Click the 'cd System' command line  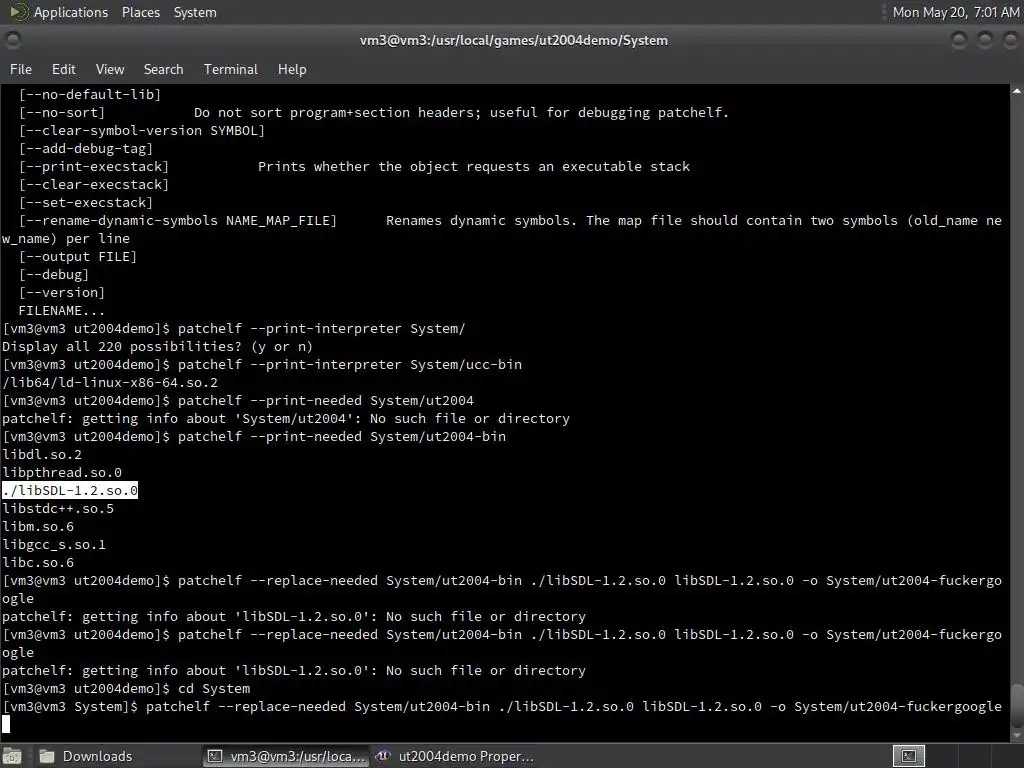coord(127,688)
